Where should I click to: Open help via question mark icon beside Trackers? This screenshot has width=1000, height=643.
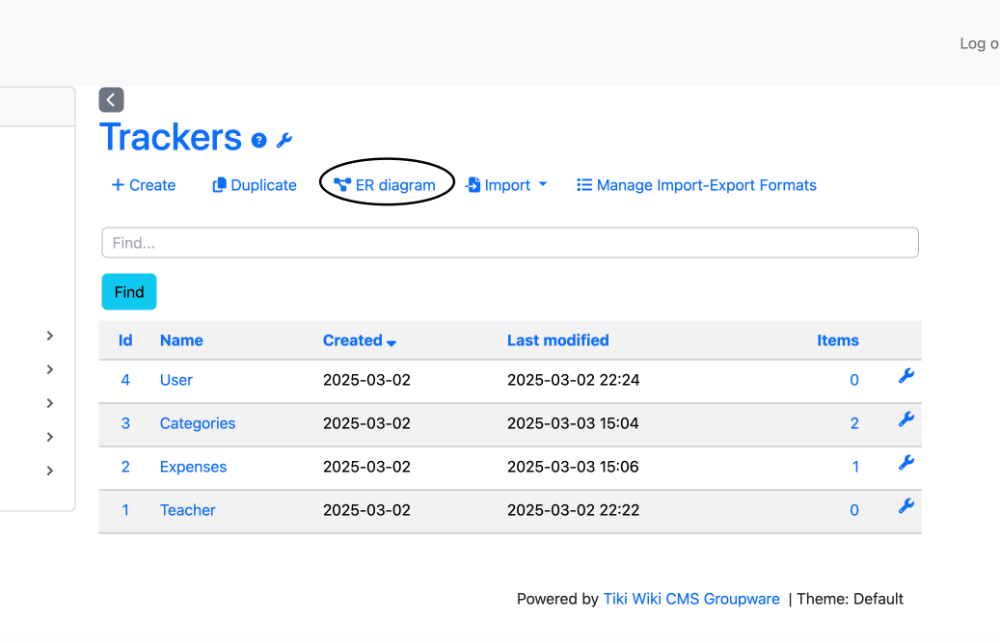point(259,140)
